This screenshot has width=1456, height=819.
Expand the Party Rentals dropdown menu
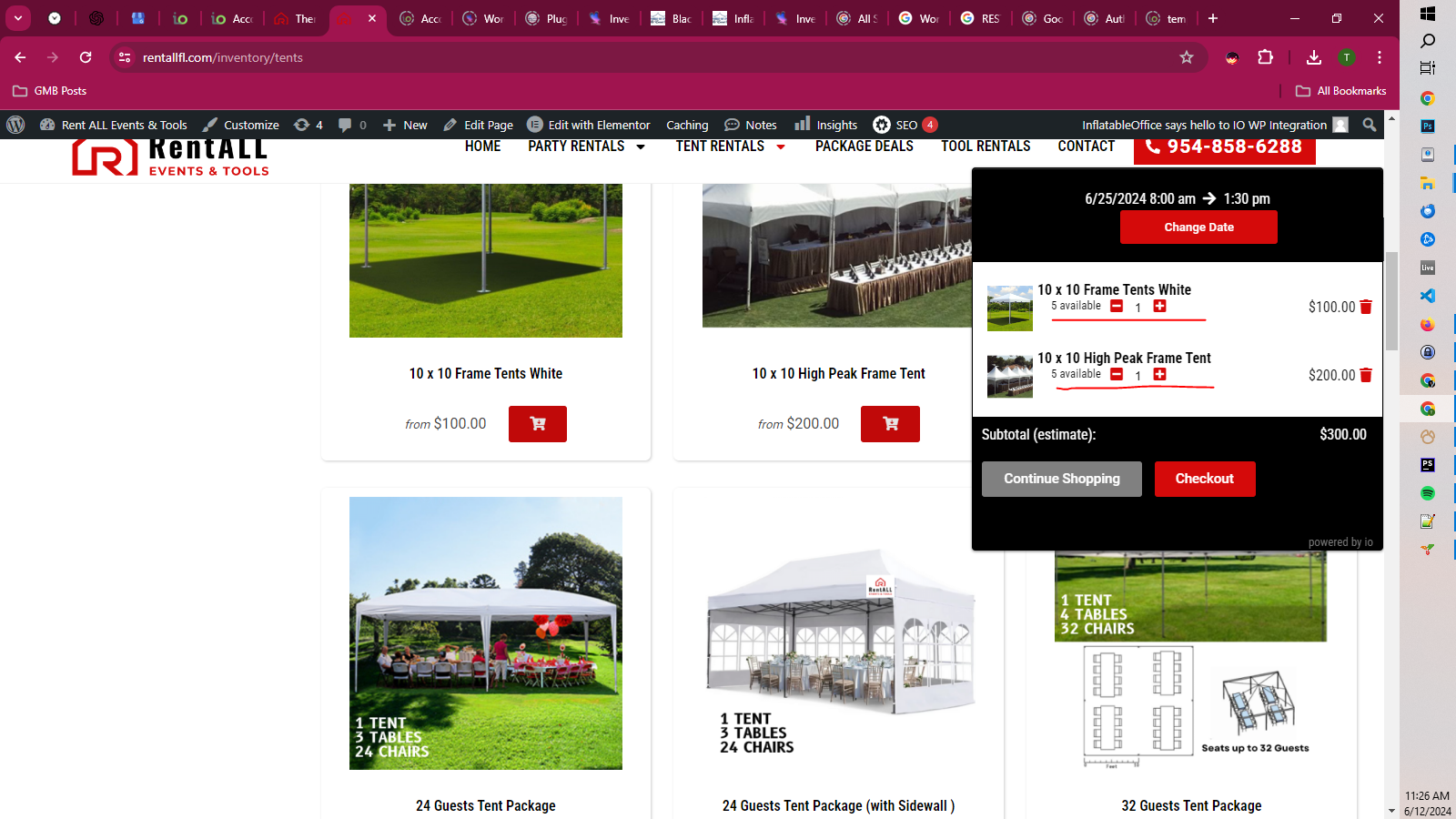coord(641,147)
